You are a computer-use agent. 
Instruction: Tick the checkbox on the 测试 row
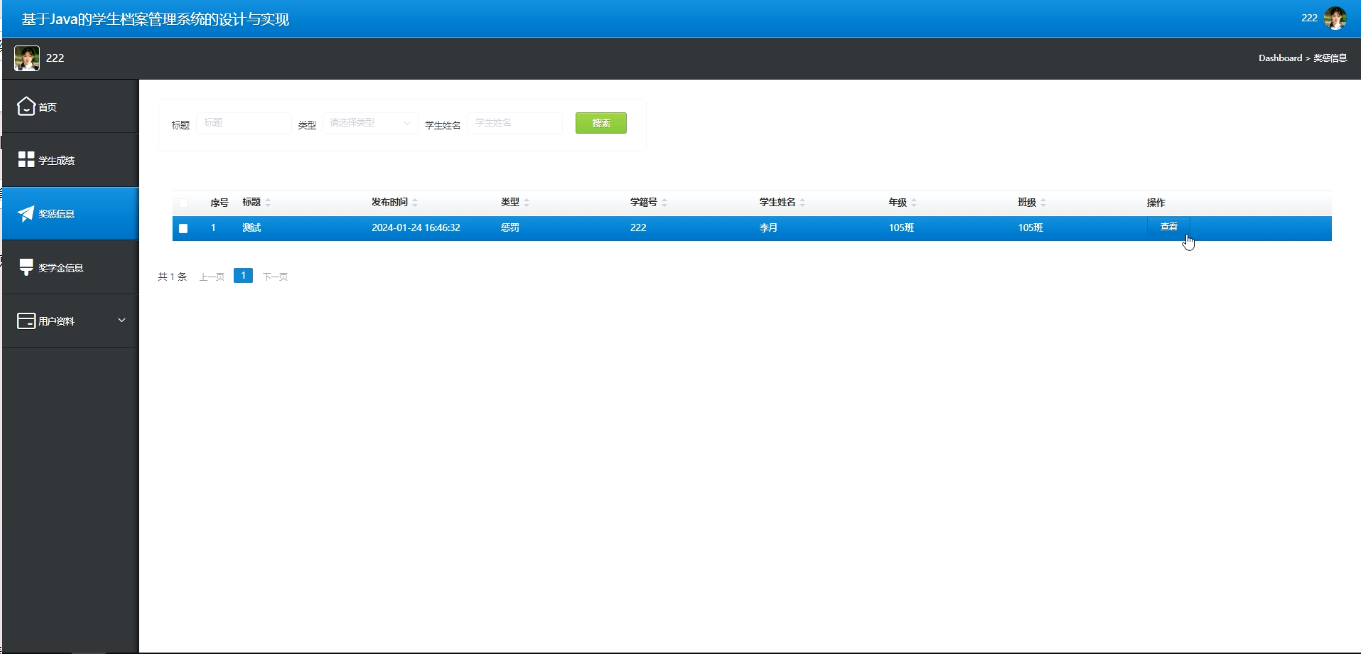point(183,228)
